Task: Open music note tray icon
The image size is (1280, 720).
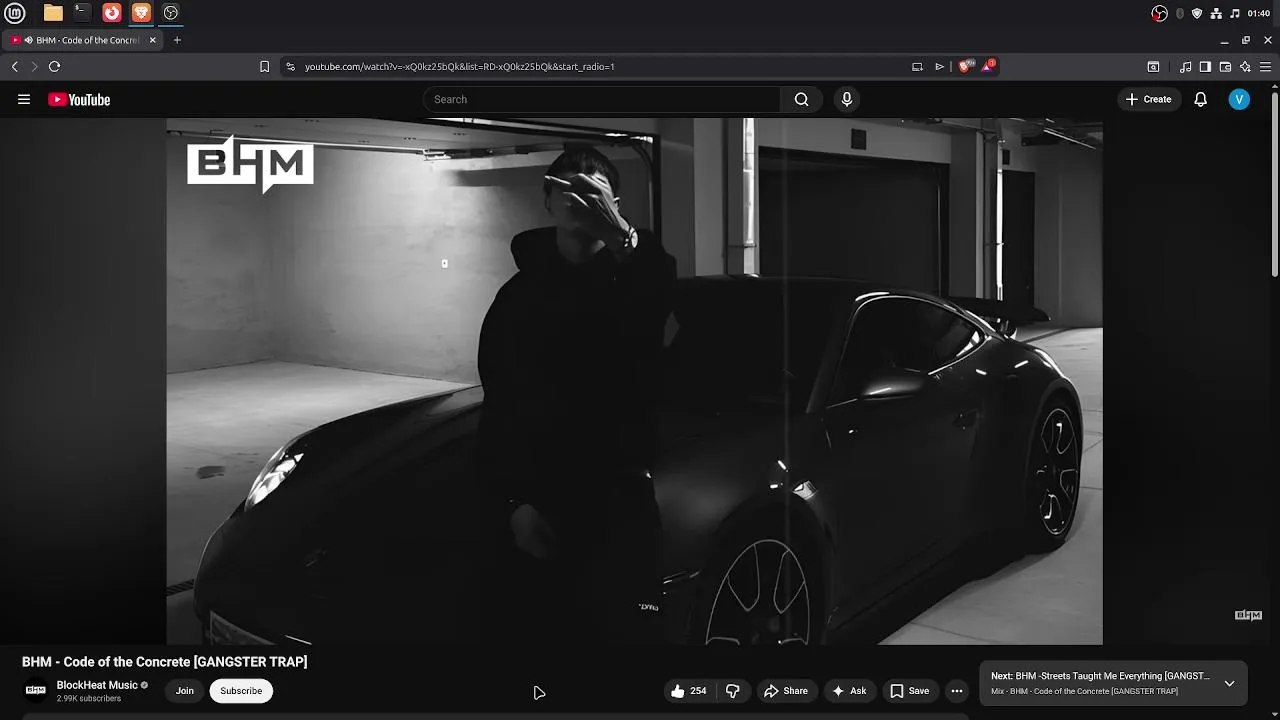Action: (1235, 13)
